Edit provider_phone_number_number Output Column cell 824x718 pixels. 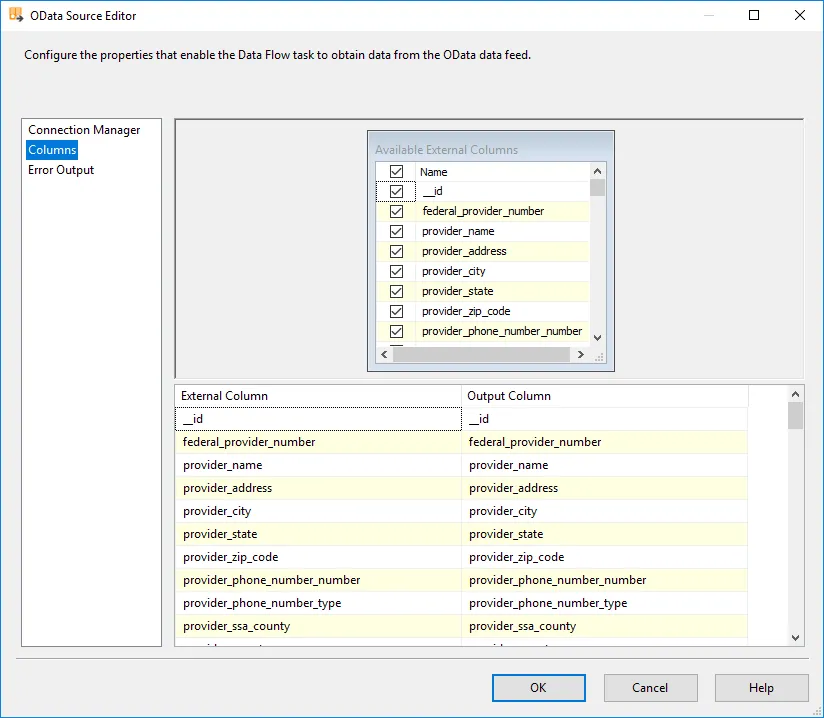coord(604,580)
